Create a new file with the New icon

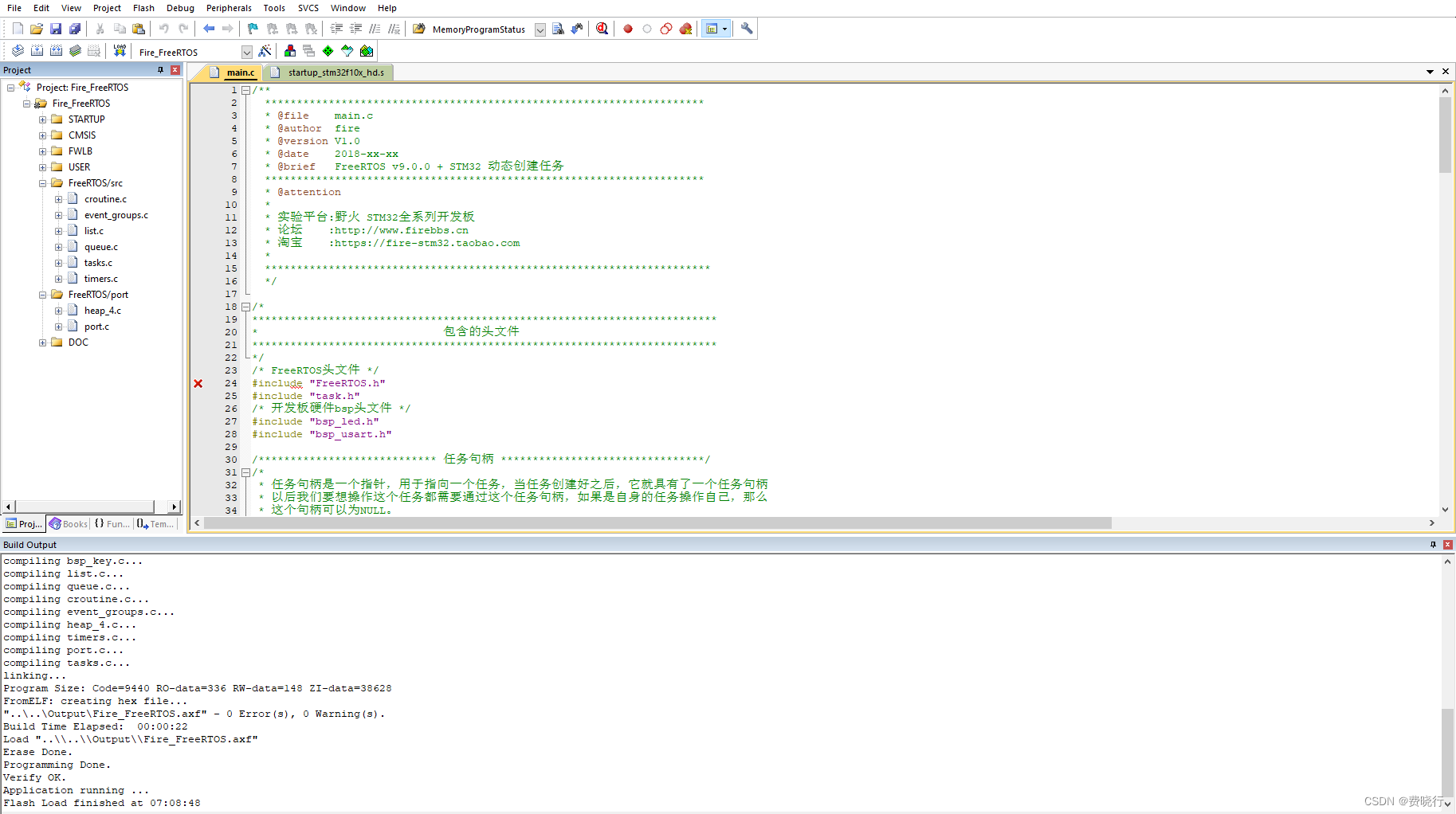pos(18,29)
